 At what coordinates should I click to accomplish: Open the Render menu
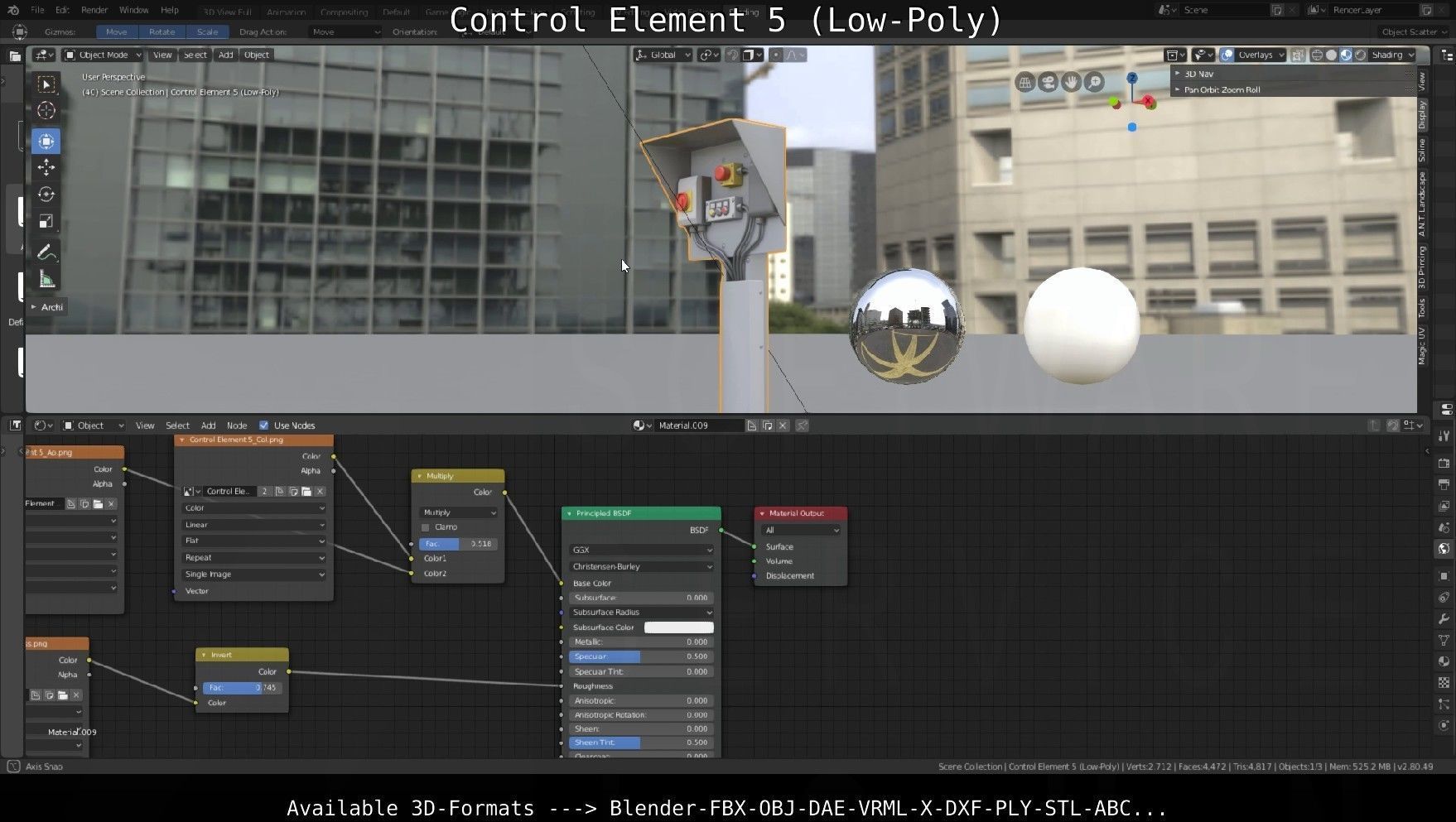94,10
